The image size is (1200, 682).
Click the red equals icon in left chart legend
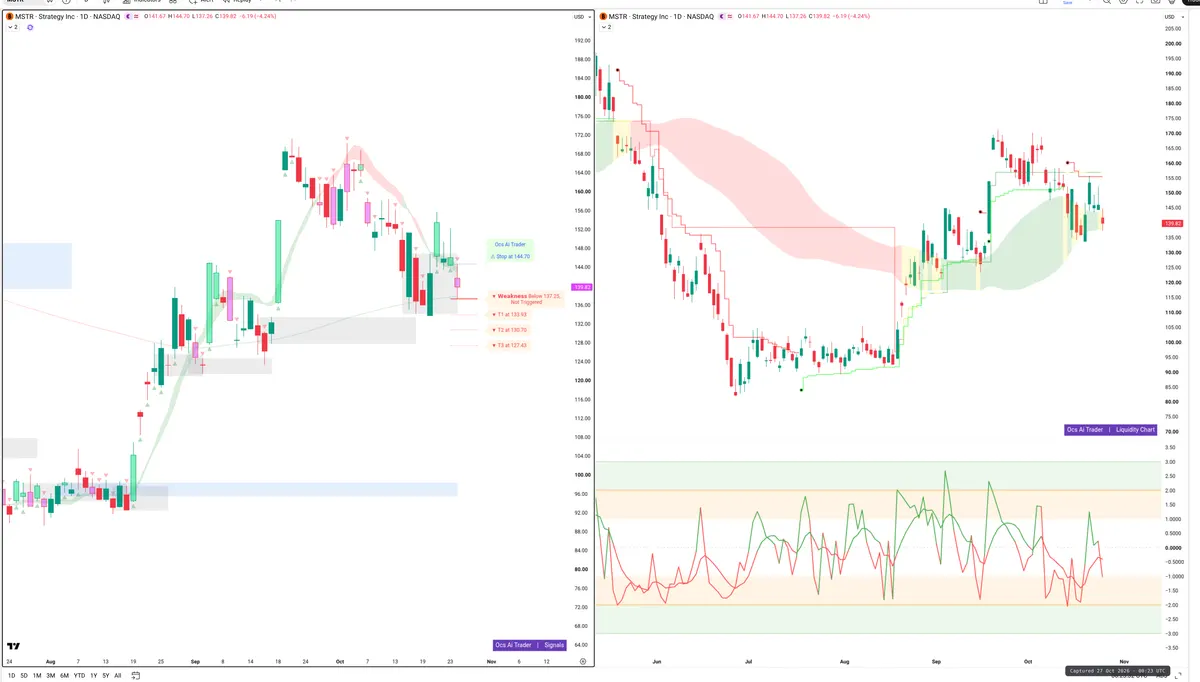tap(136, 17)
